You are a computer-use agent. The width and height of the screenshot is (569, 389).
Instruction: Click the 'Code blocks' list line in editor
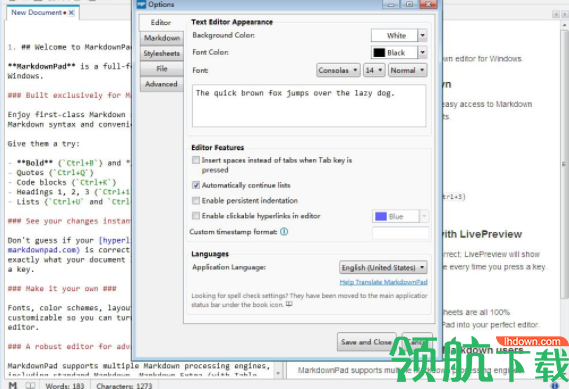point(62,182)
